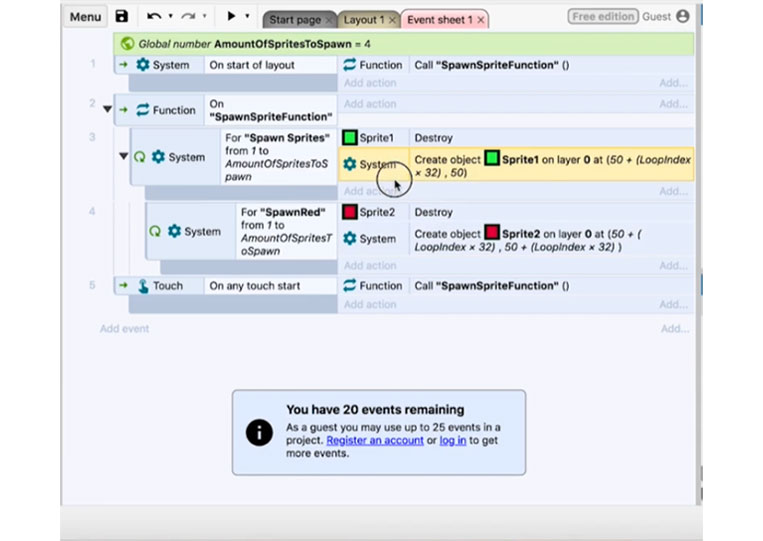Screen dimensions: 763x541
Task: Open the log in link
Action: (x=453, y=440)
